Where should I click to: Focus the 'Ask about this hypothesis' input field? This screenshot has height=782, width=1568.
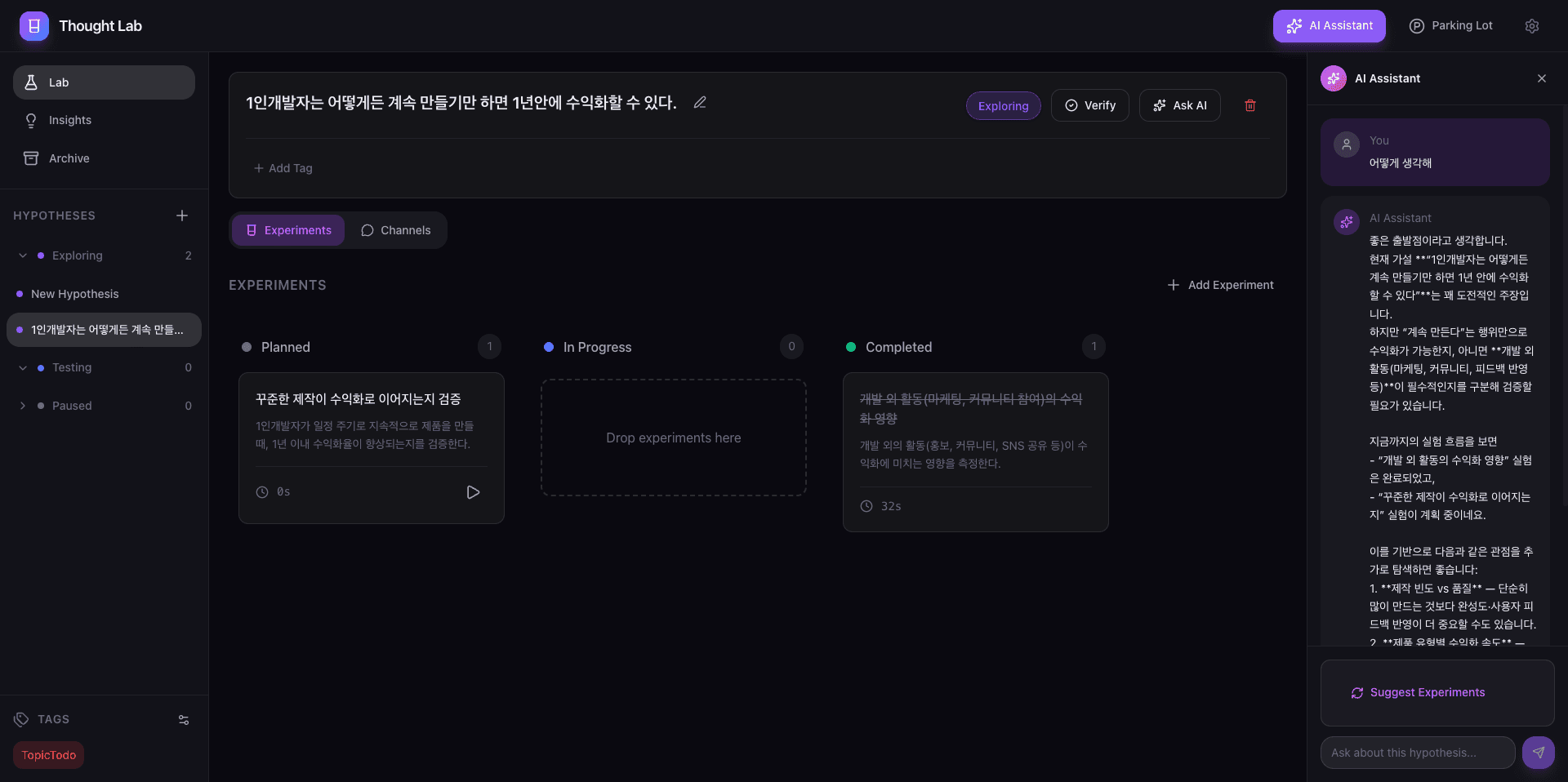(x=1417, y=753)
